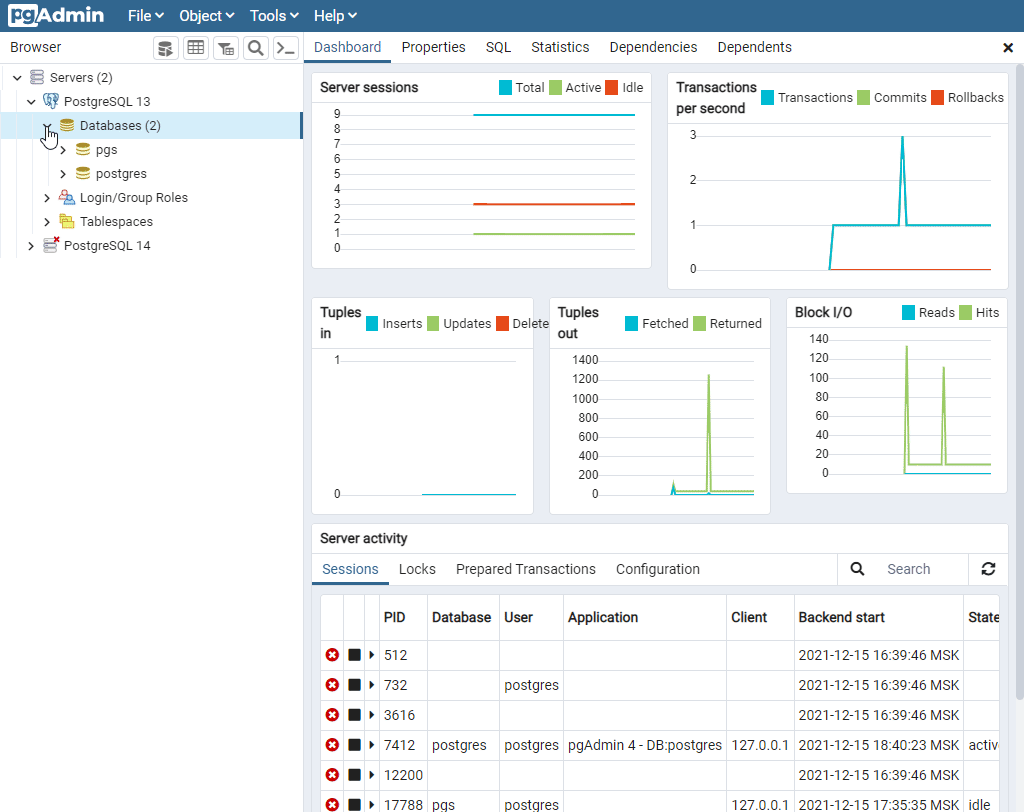This screenshot has height=812, width=1024.
Task: Switch to the Statistics tab
Action: [560, 47]
